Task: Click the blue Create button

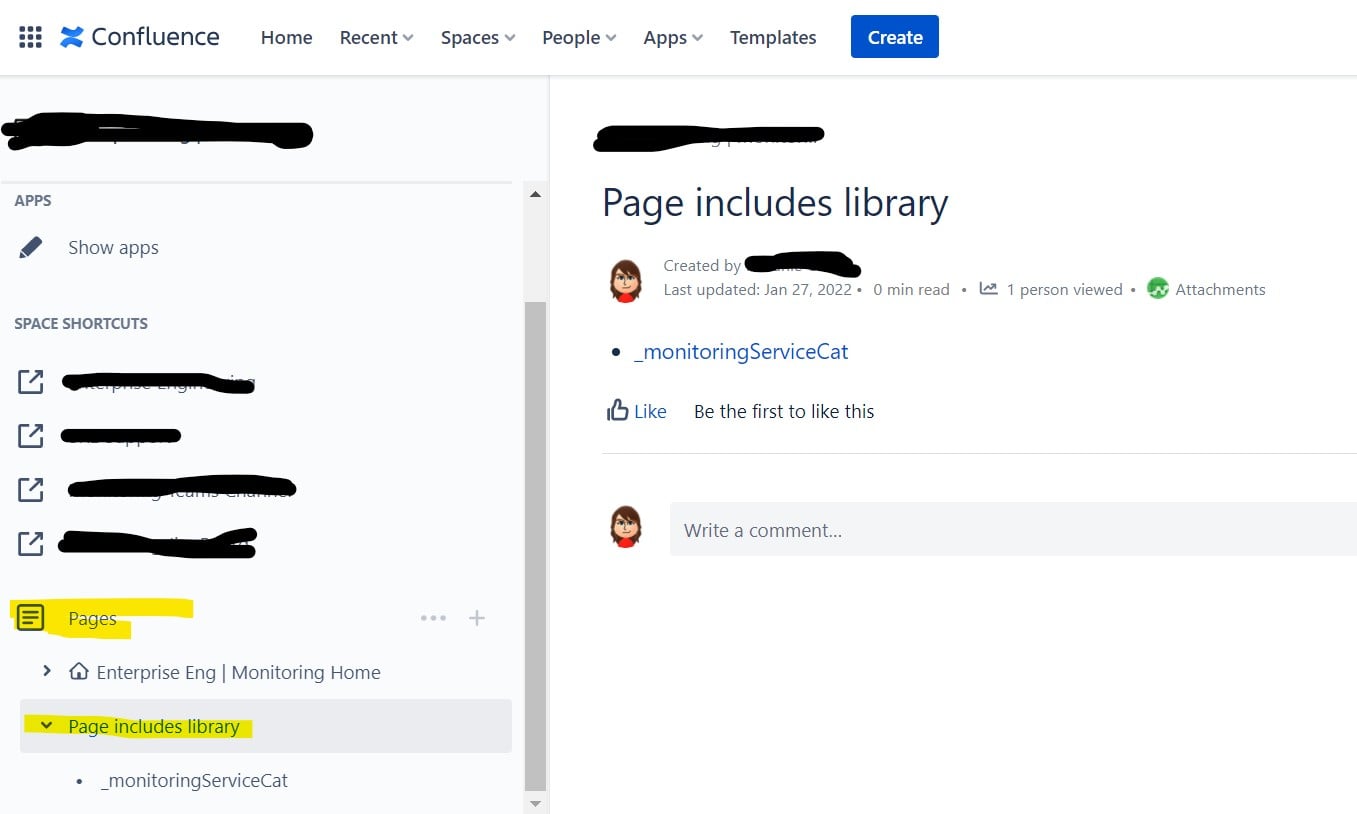Action: tap(894, 37)
